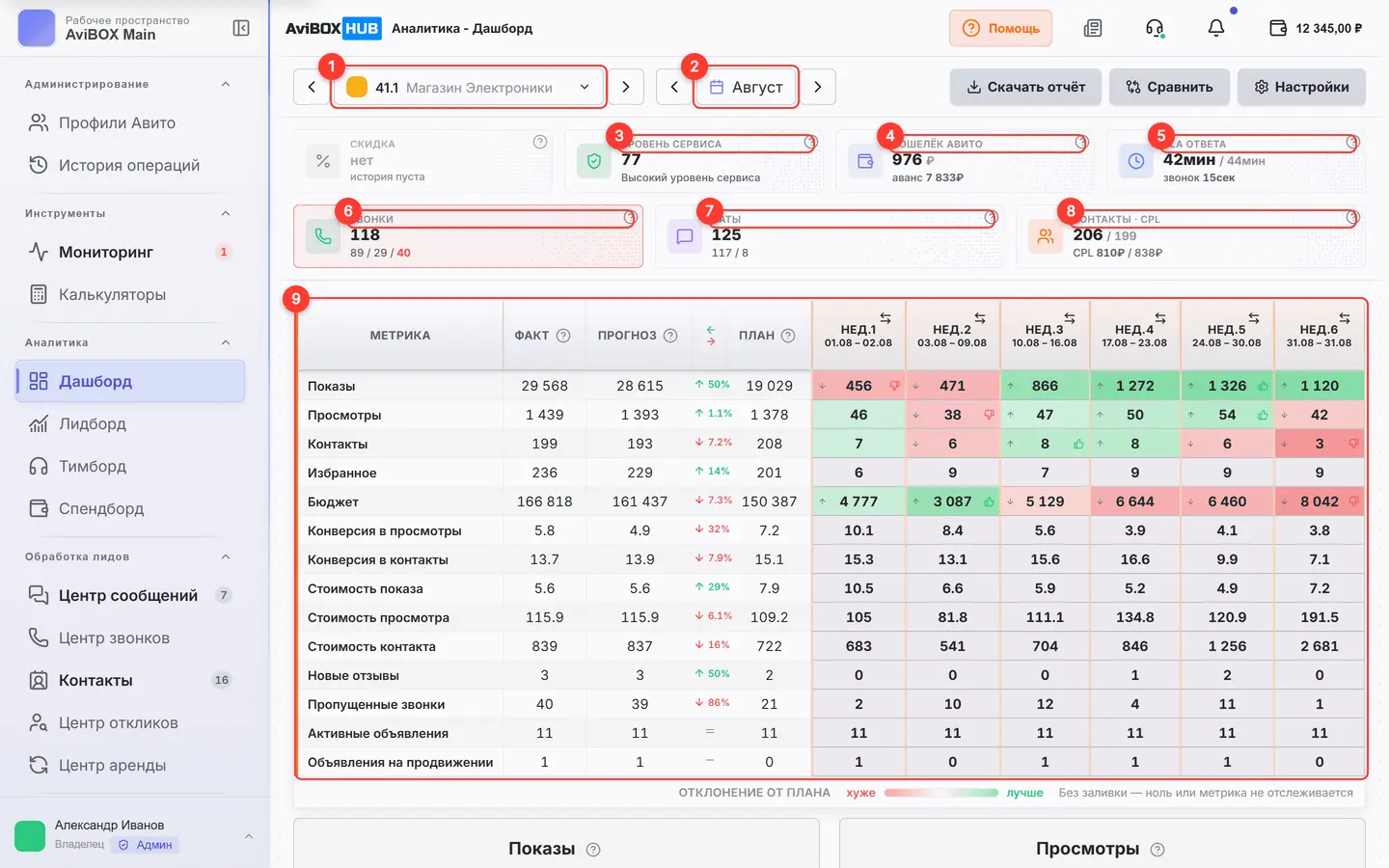Open support headset icon in header

pos(1155,28)
